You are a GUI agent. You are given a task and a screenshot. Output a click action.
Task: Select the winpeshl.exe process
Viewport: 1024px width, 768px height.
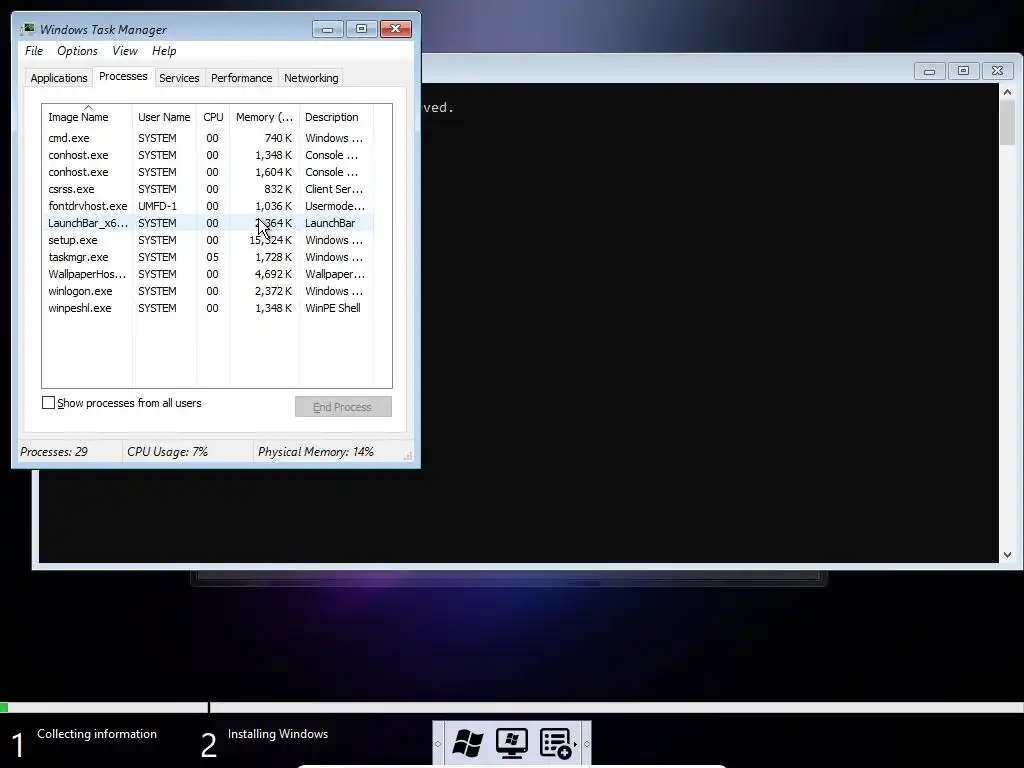(208, 308)
